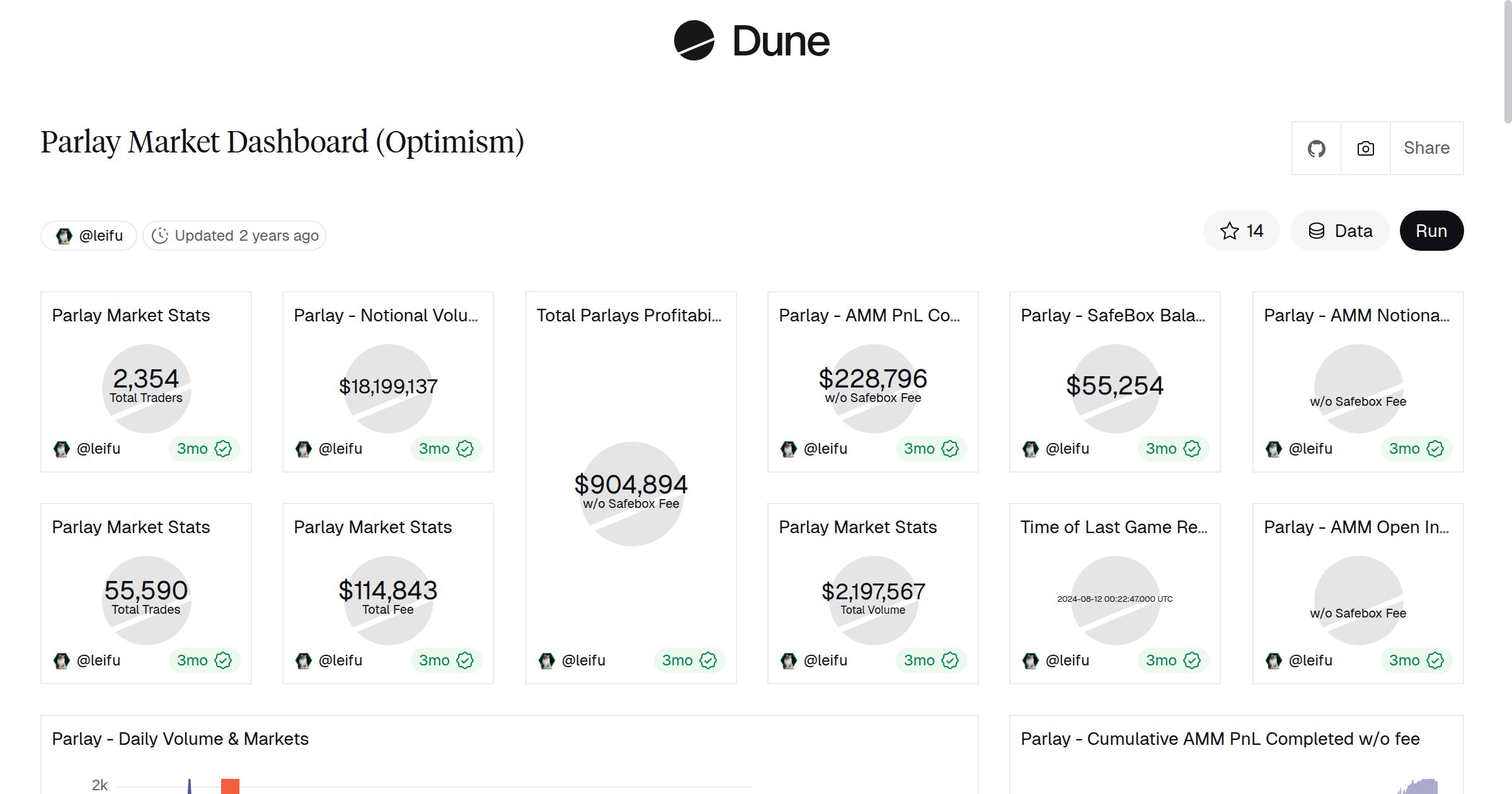Click the Share button

click(x=1426, y=147)
